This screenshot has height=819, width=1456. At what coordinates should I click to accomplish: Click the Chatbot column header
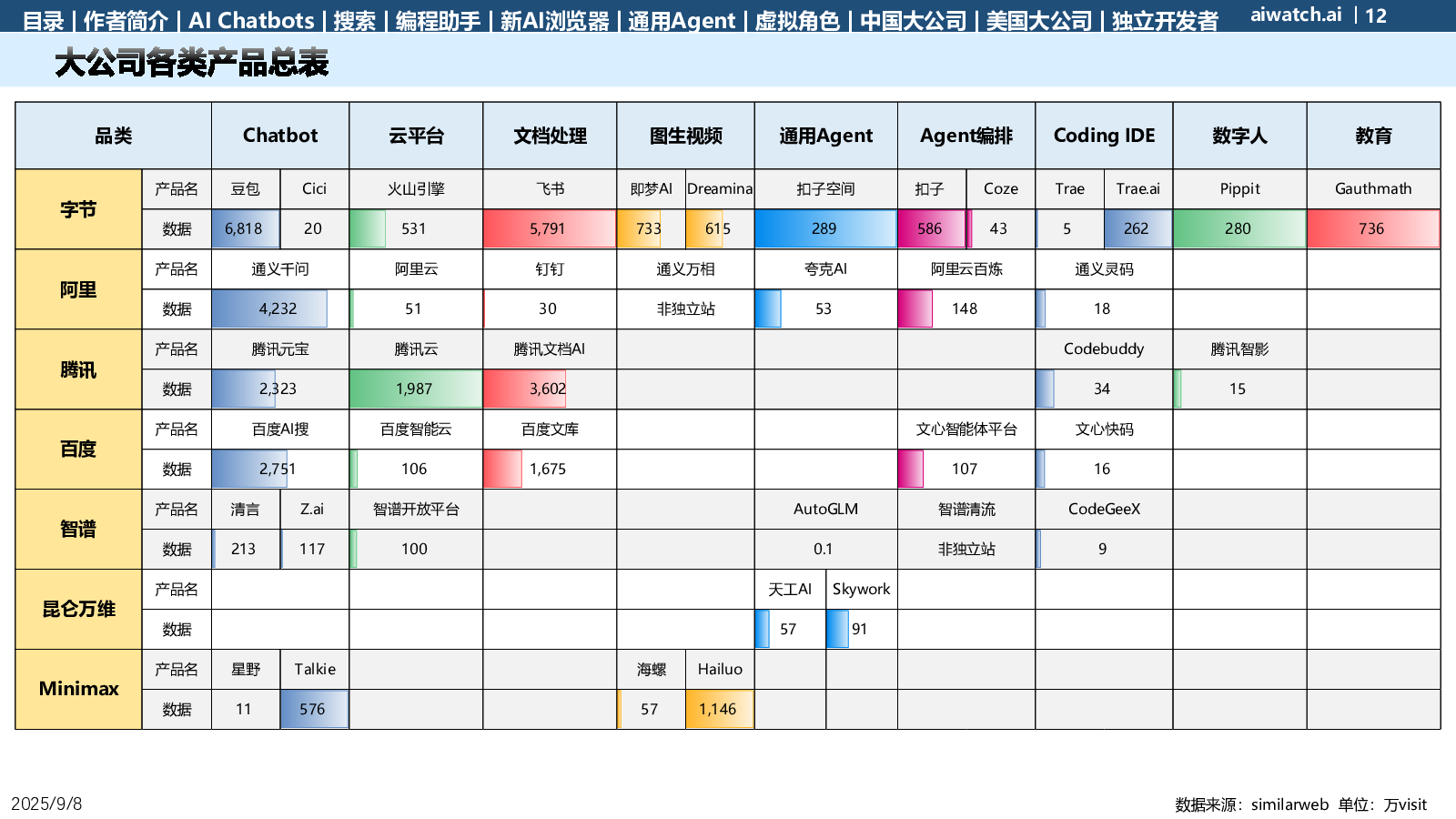[280, 136]
